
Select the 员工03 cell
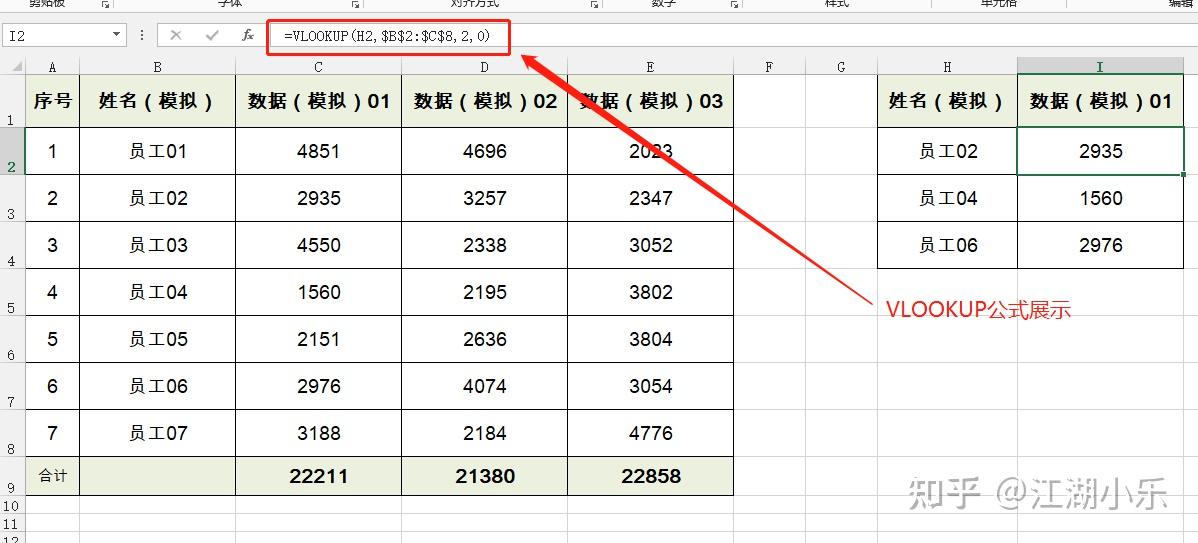point(157,245)
